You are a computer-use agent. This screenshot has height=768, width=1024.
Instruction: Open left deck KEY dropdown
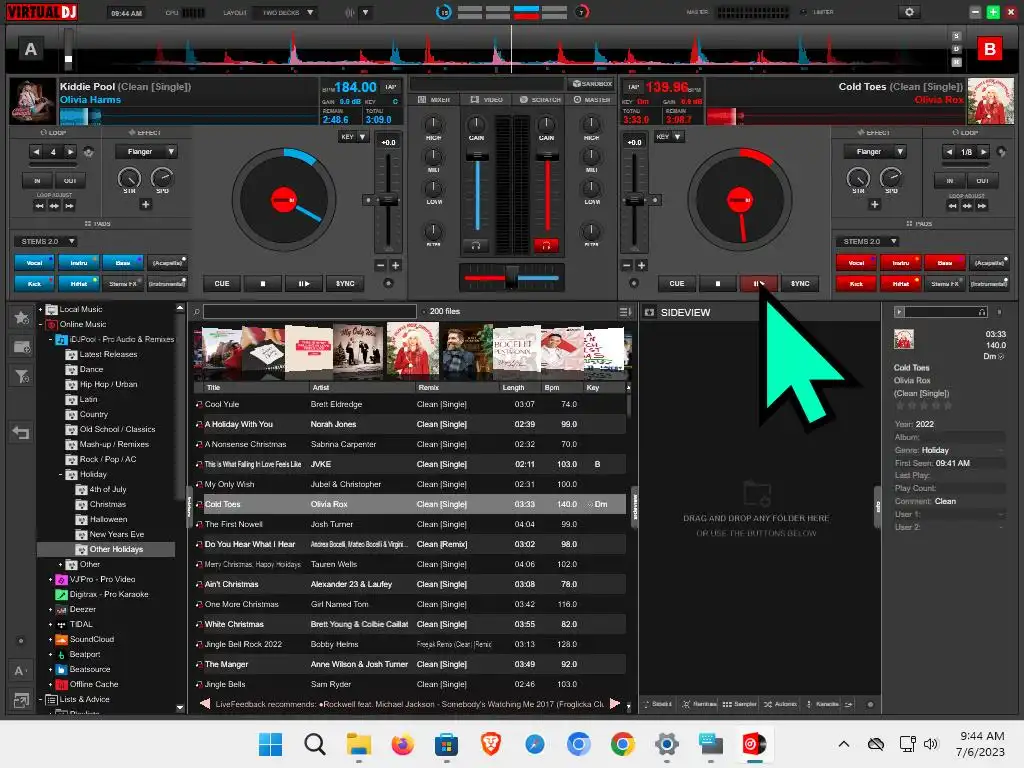(x=353, y=137)
